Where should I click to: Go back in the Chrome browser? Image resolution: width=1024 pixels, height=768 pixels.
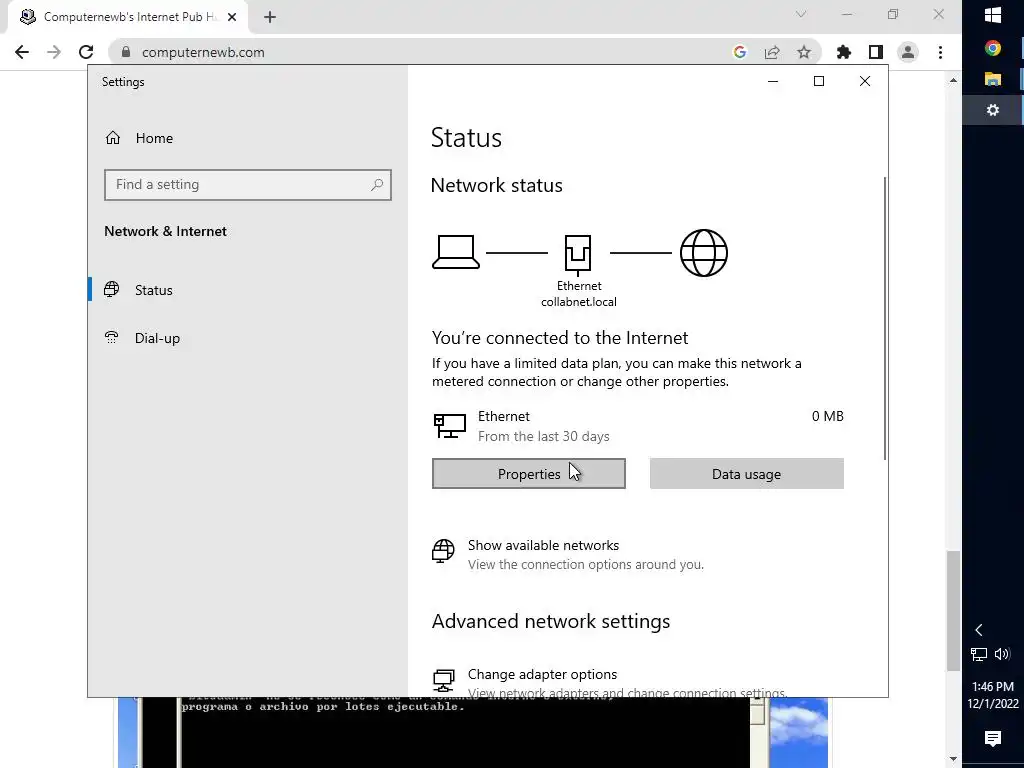[x=22, y=52]
